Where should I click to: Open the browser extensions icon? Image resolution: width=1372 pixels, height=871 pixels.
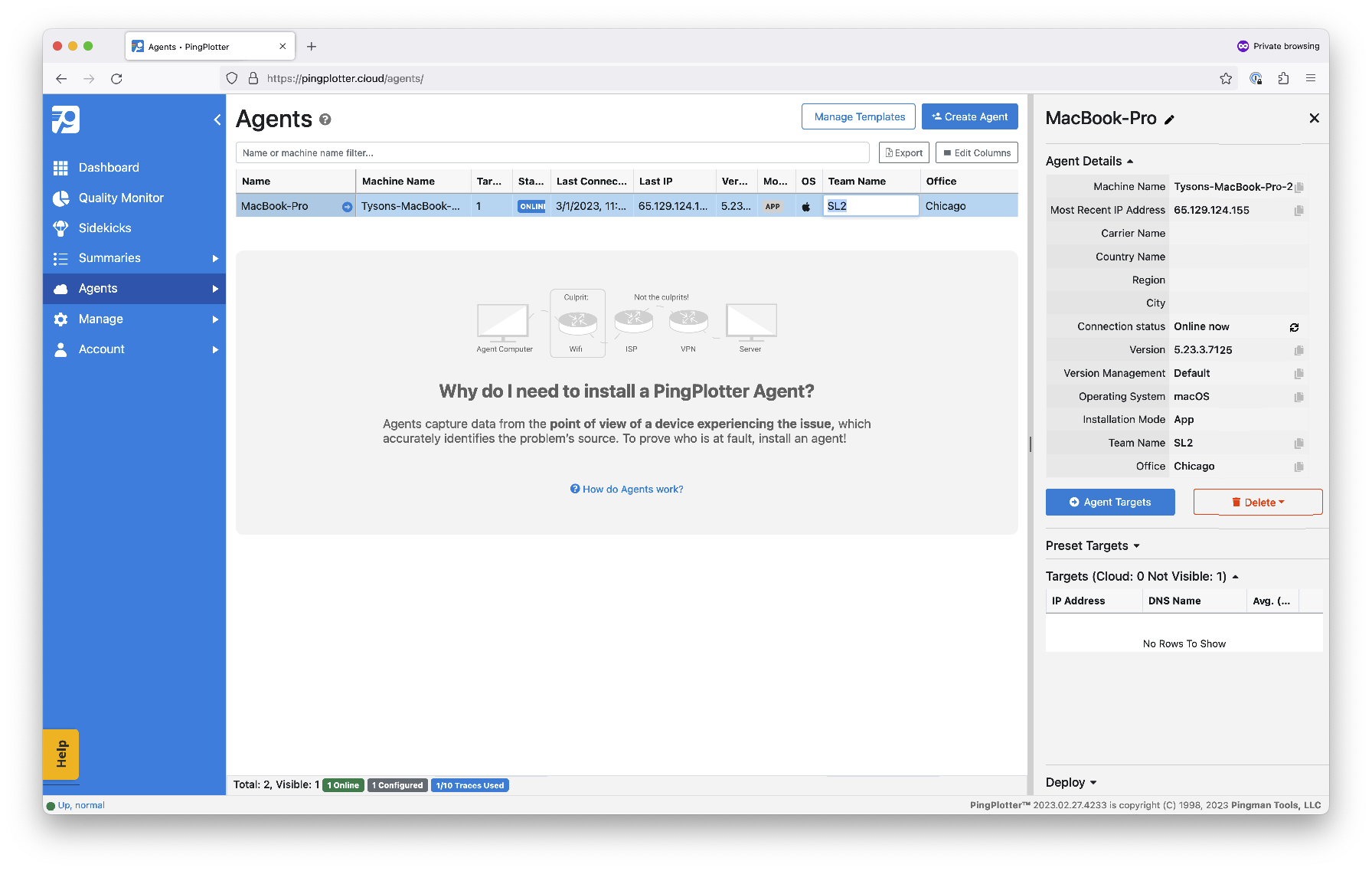click(1283, 78)
